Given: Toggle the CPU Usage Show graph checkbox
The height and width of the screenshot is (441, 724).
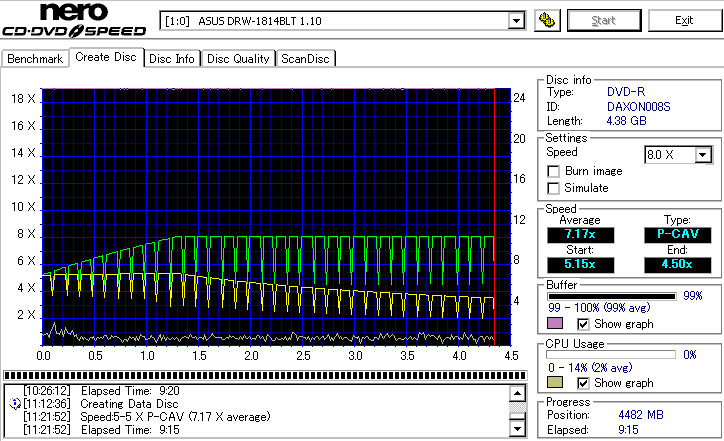Looking at the screenshot, I should click(584, 383).
